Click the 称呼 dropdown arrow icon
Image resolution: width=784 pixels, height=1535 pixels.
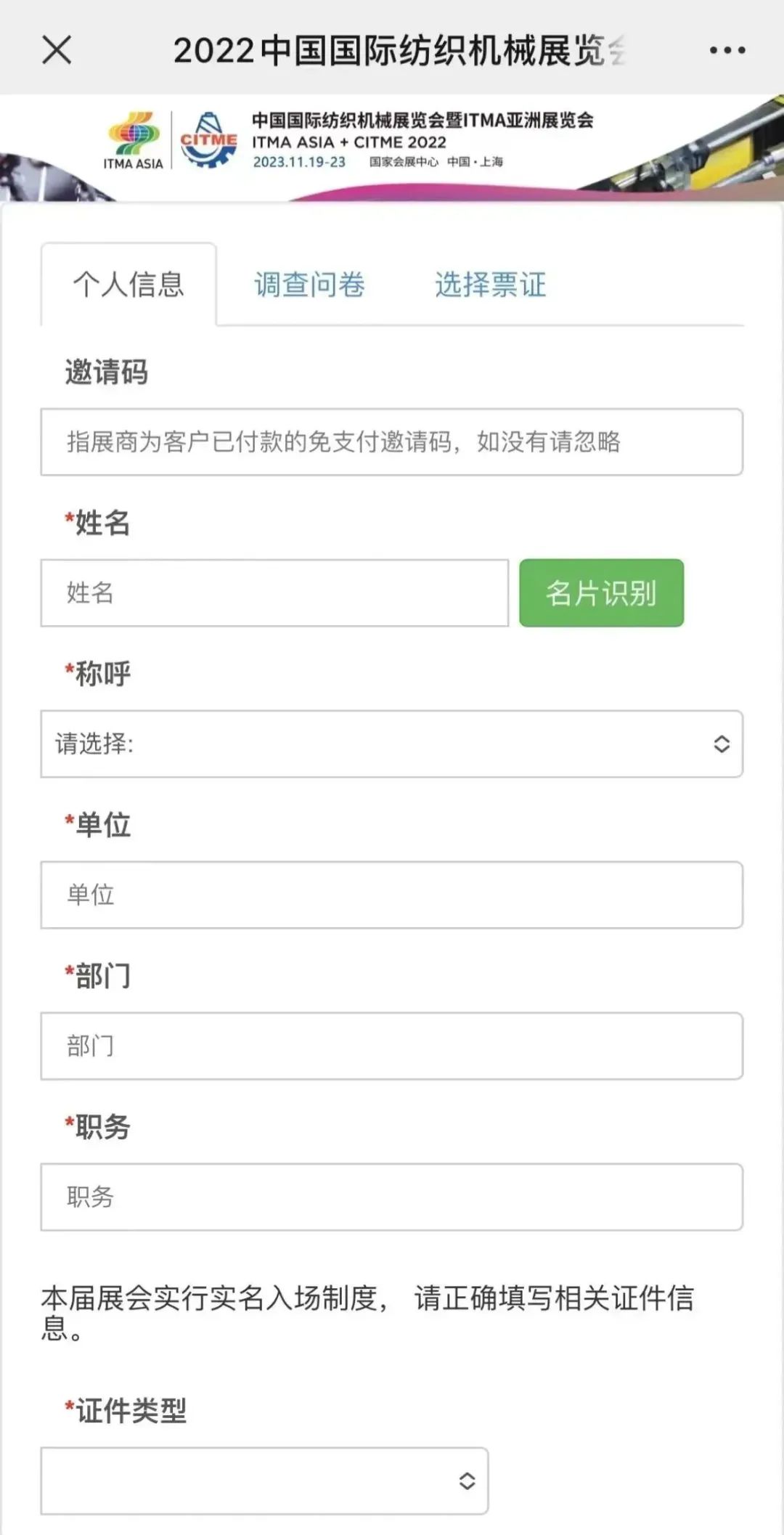721,744
